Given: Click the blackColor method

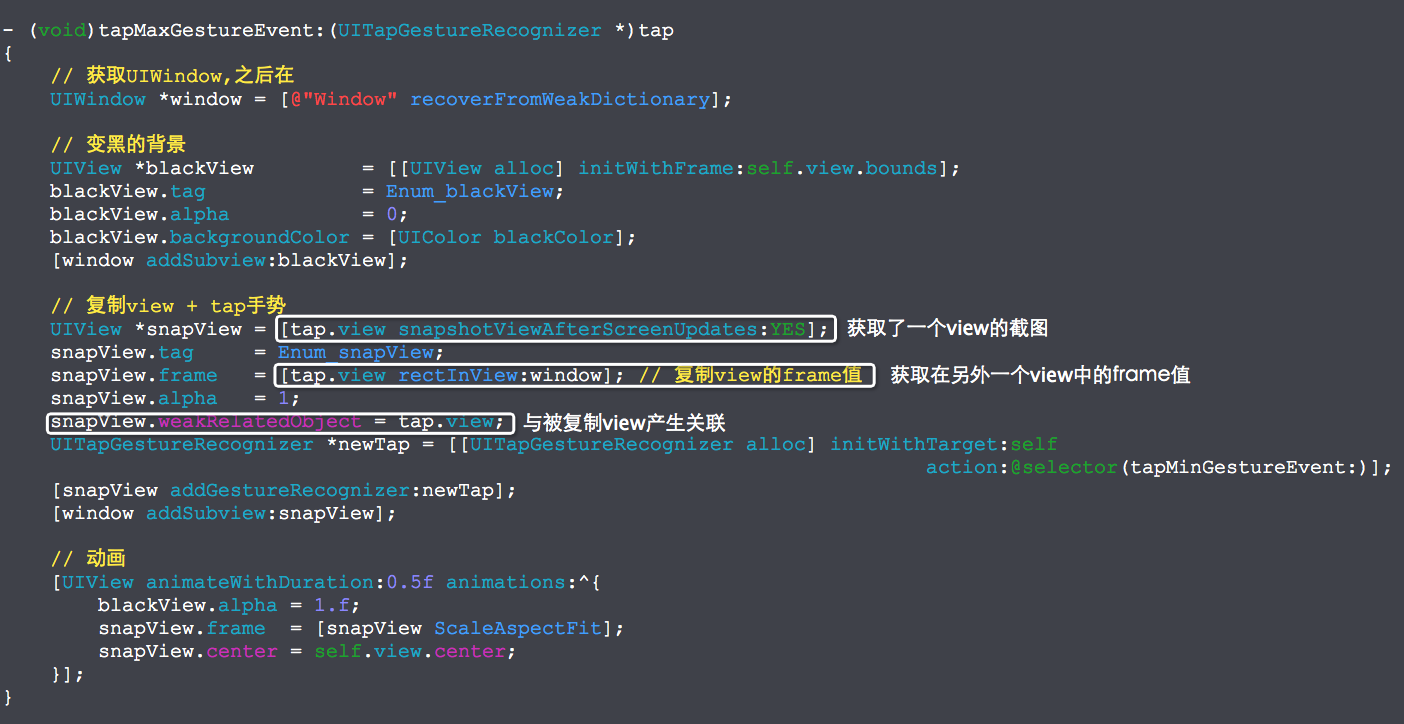Looking at the screenshot, I should pyautogui.click(x=553, y=237).
